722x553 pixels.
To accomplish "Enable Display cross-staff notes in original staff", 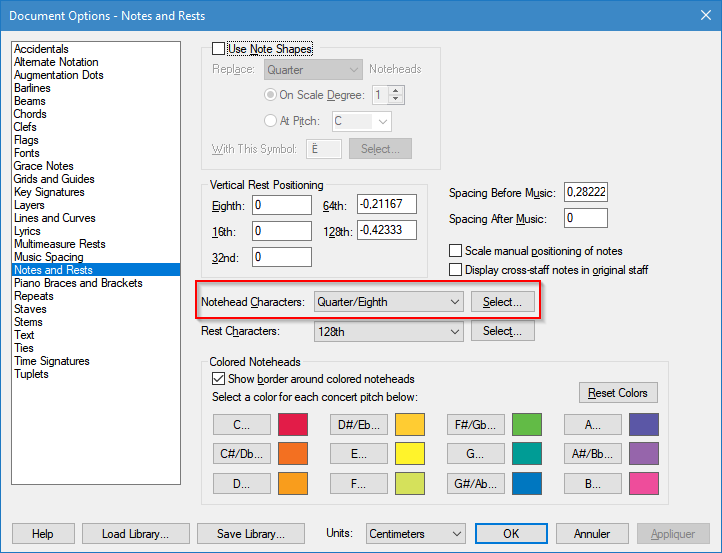I will click(456, 270).
